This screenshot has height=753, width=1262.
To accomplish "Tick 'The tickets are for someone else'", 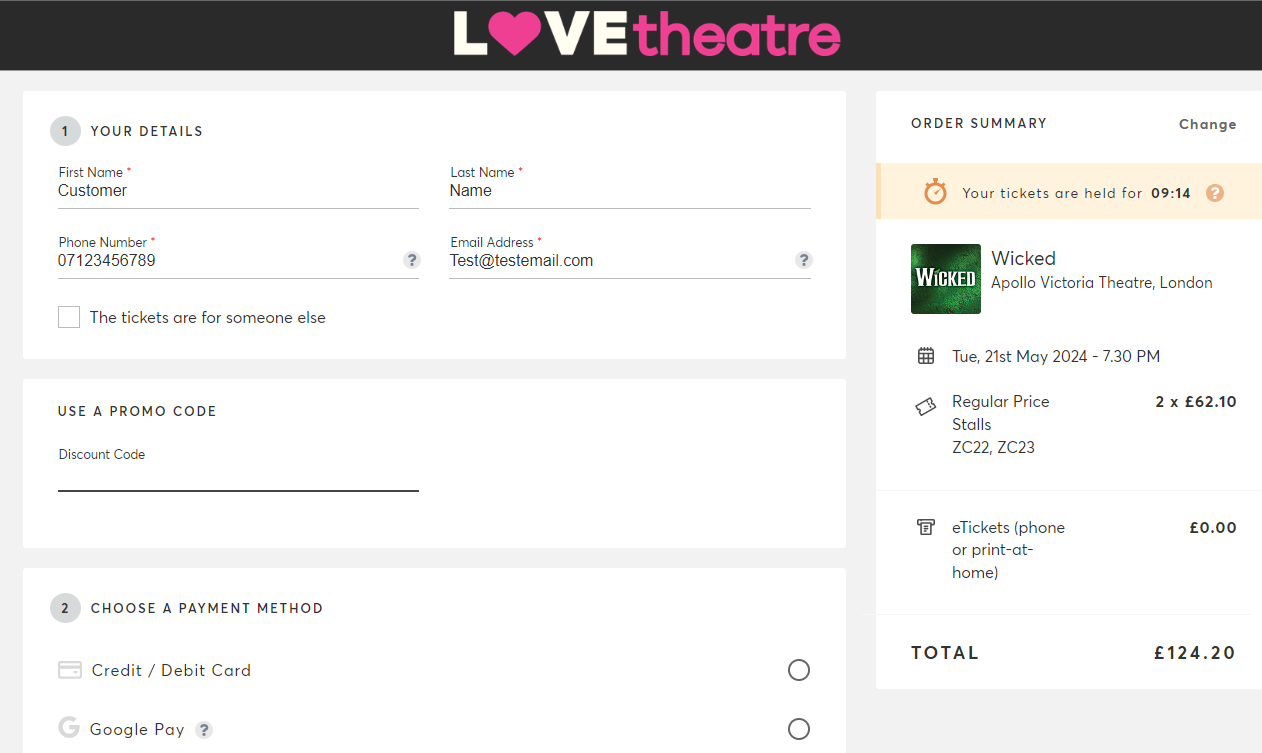I will click(x=69, y=317).
